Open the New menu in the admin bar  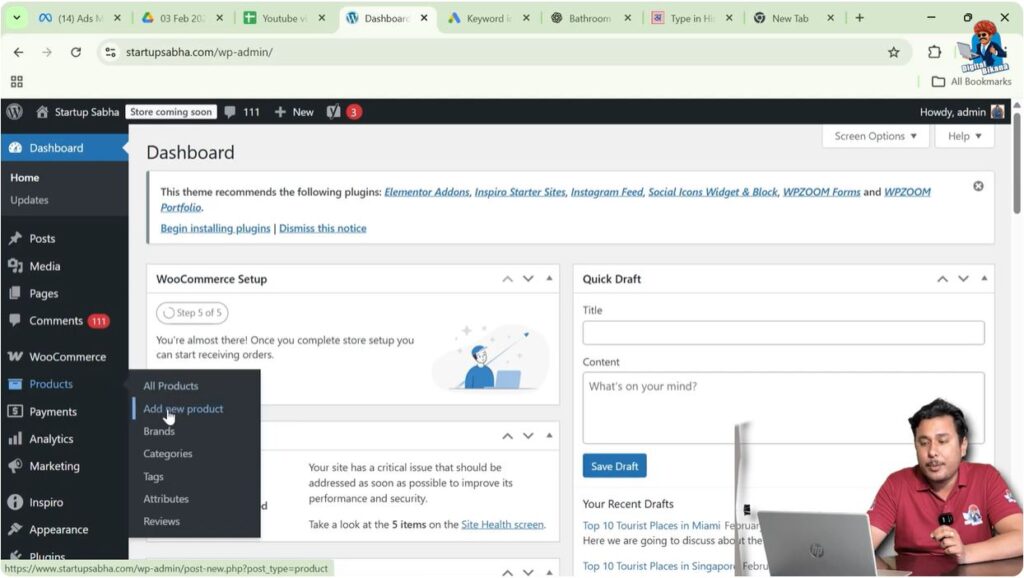[x=293, y=112]
